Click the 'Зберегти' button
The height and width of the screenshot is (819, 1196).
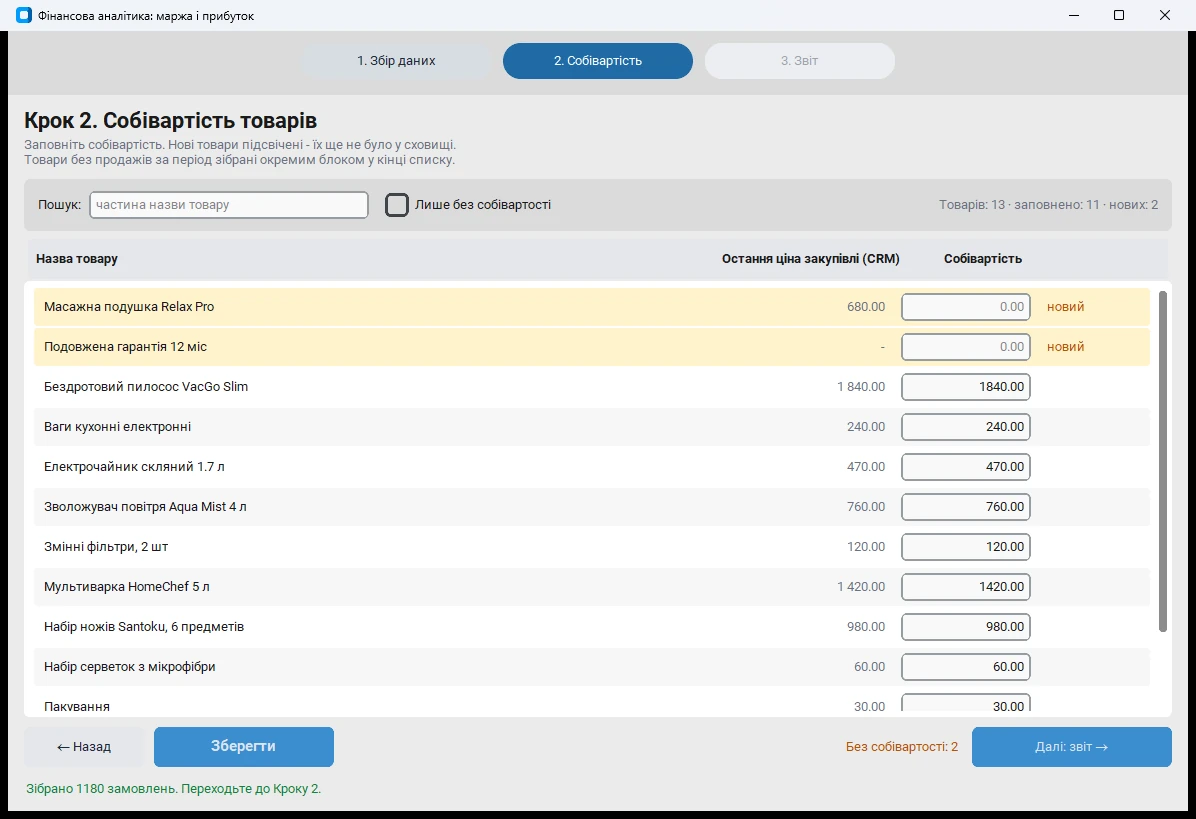pos(243,747)
